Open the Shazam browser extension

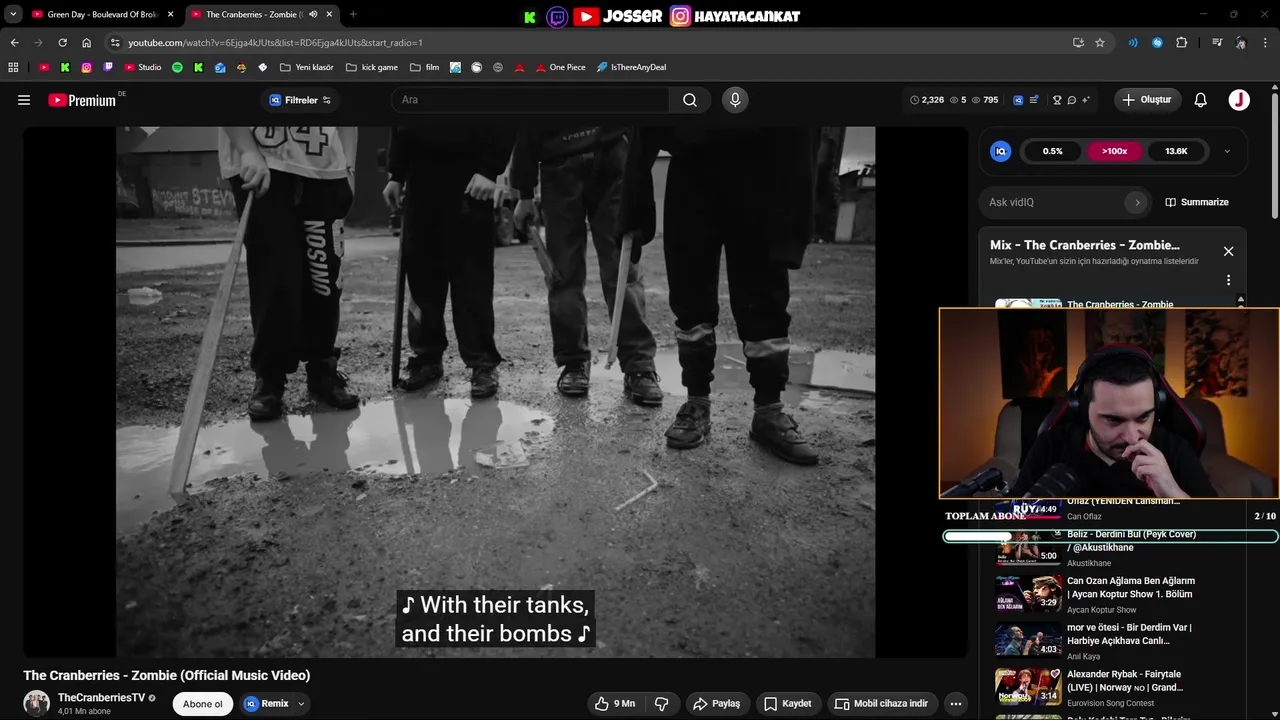[1157, 43]
